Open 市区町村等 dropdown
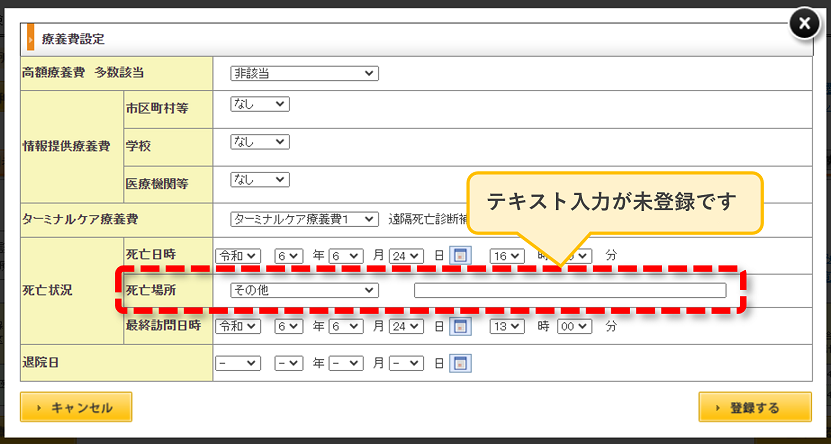Image resolution: width=831 pixels, height=444 pixels. [x=260, y=104]
